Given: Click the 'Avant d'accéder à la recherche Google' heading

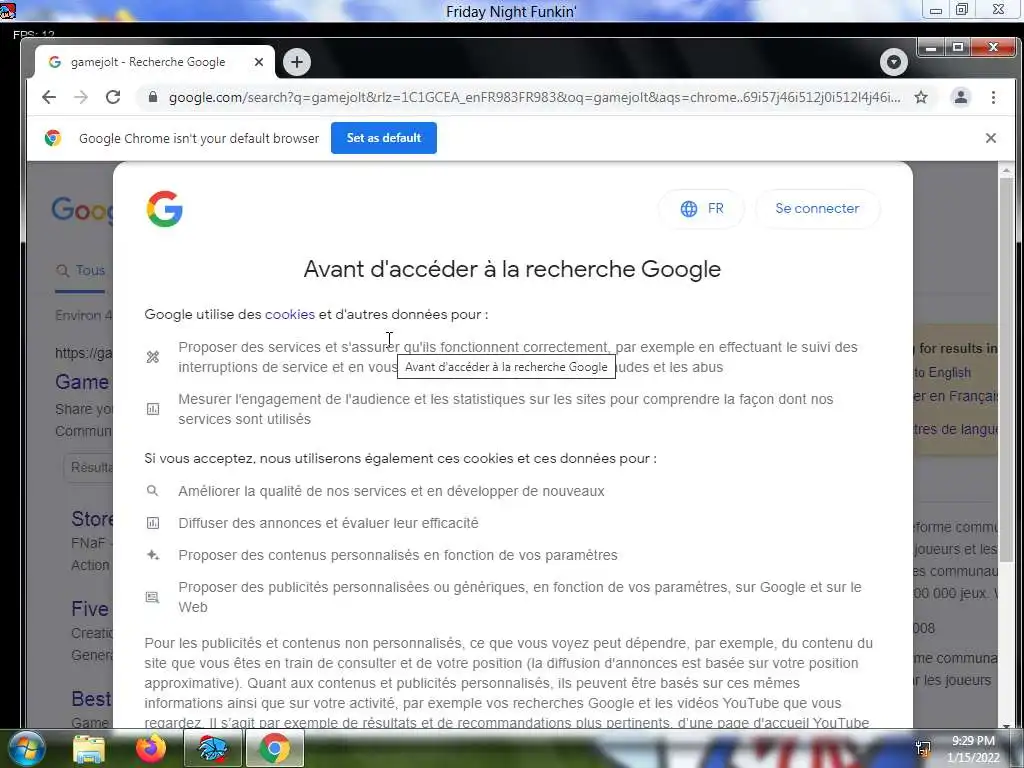Looking at the screenshot, I should 512,269.
